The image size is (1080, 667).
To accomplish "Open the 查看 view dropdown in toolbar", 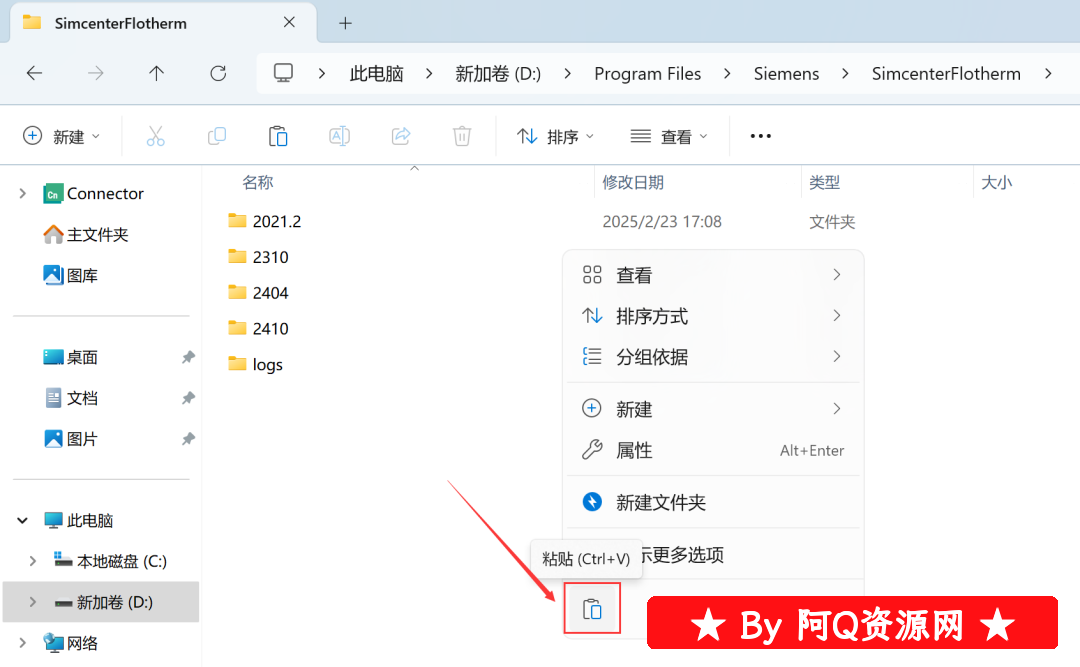I will click(669, 136).
